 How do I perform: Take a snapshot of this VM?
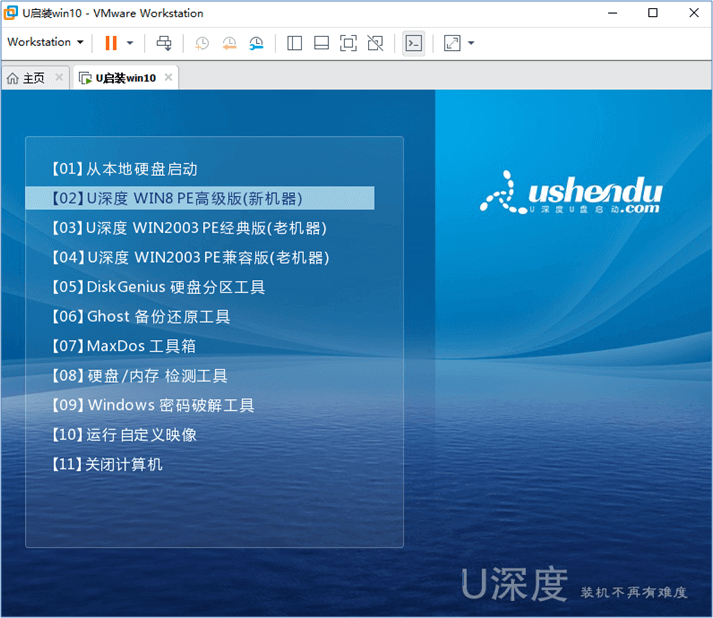(201, 43)
